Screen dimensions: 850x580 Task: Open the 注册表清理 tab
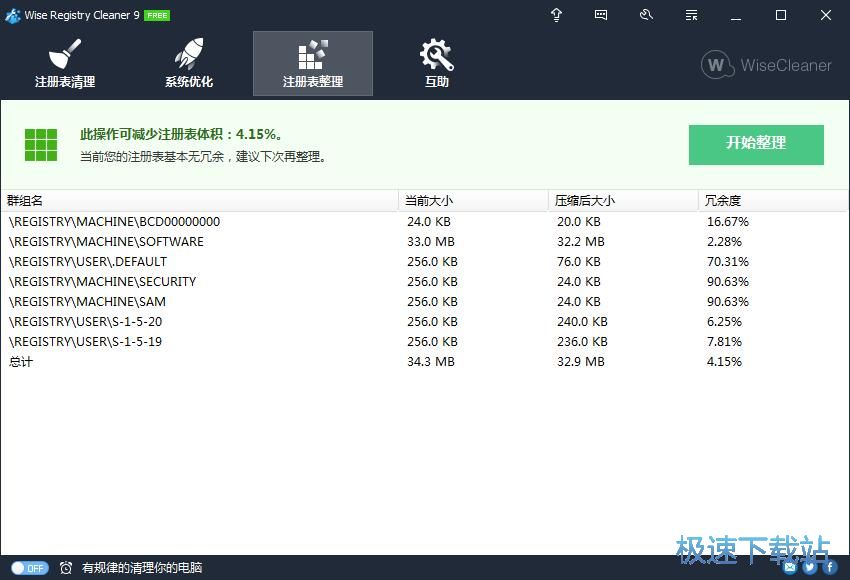[x=65, y=63]
